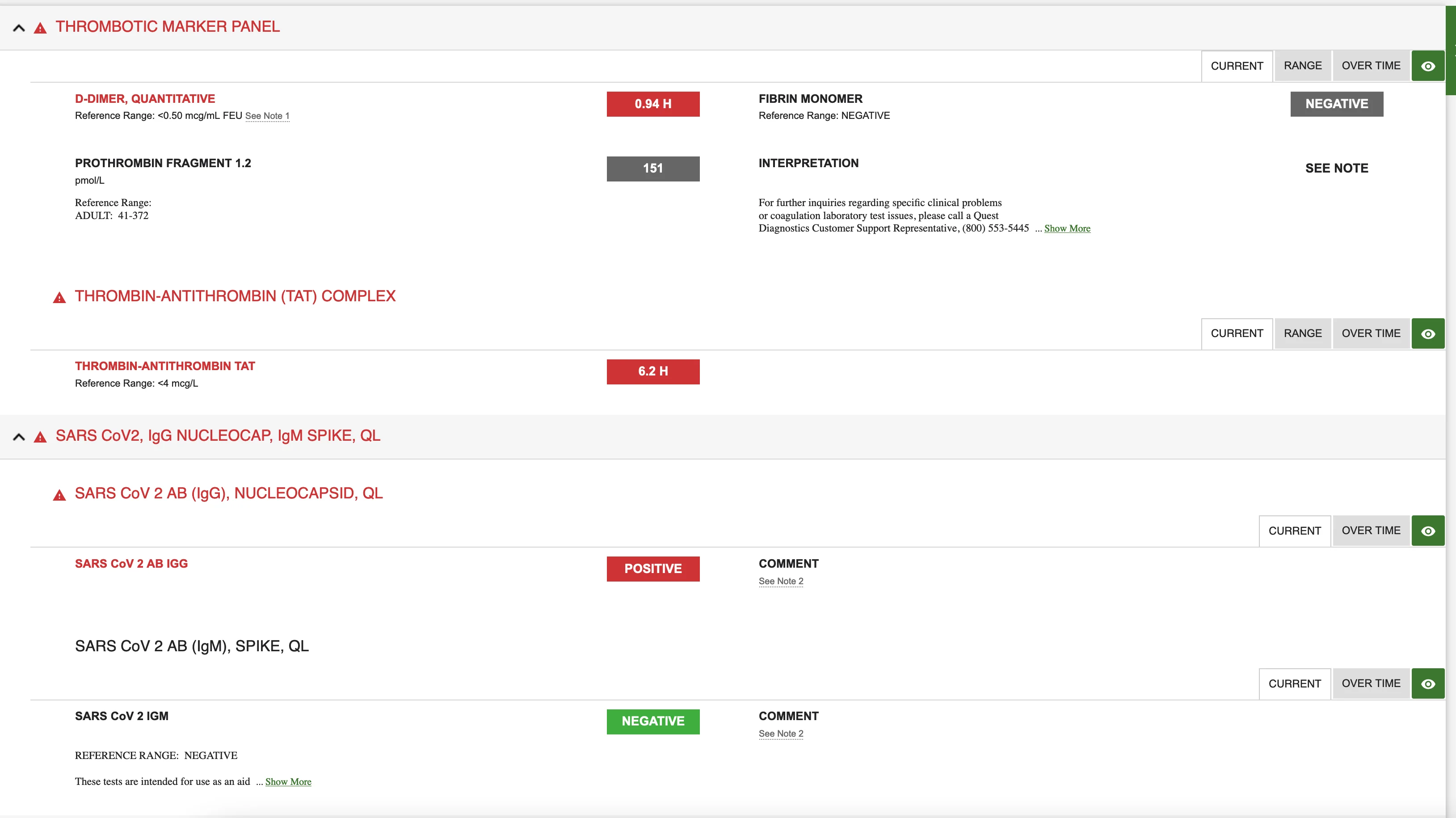Click the SEE NOTE interpretation value

[x=1336, y=169]
